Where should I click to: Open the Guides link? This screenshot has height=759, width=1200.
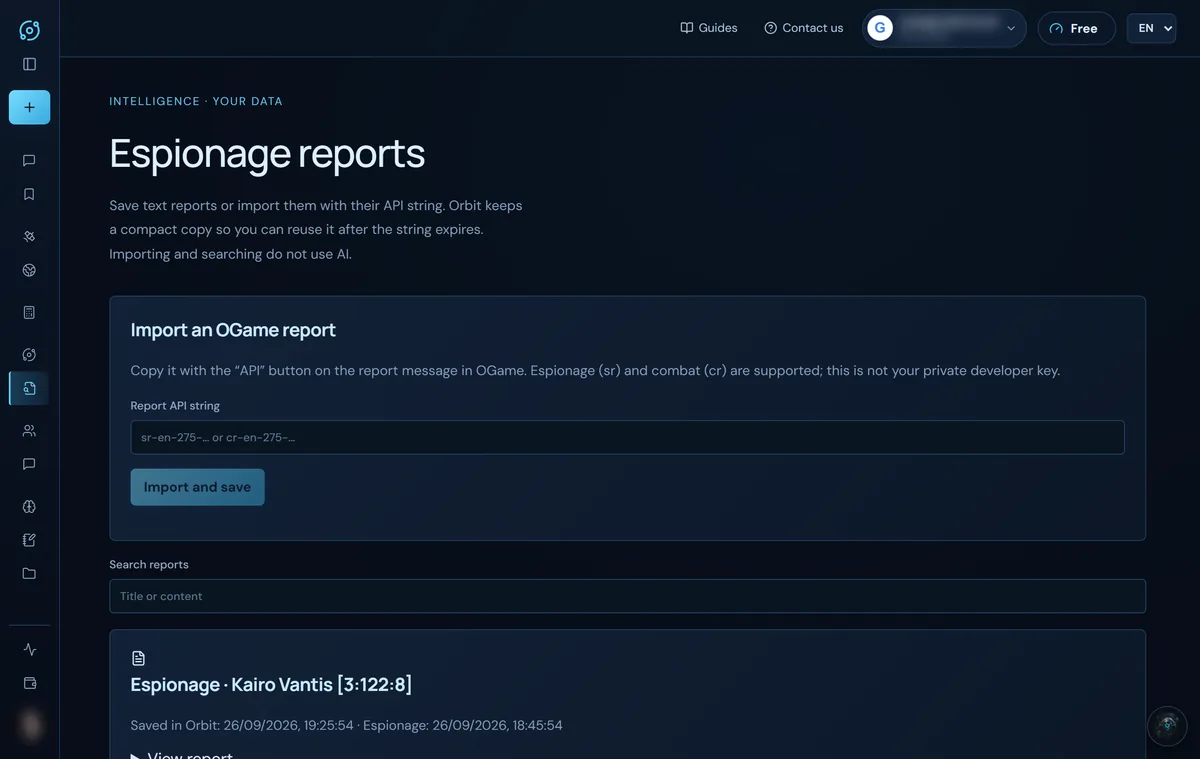pos(709,28)
